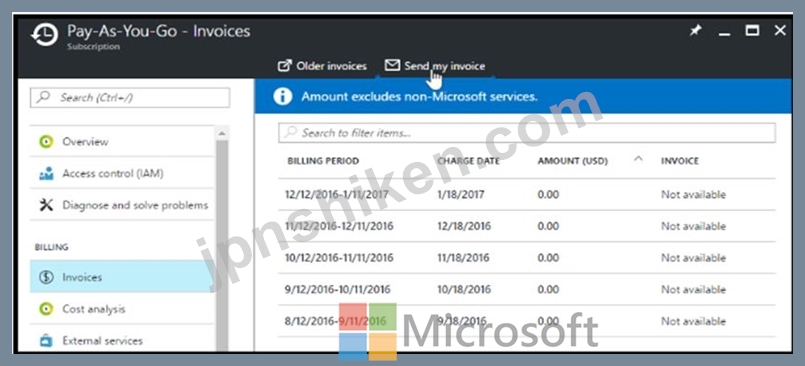Minimize the Invoices blade

point(724,34)
